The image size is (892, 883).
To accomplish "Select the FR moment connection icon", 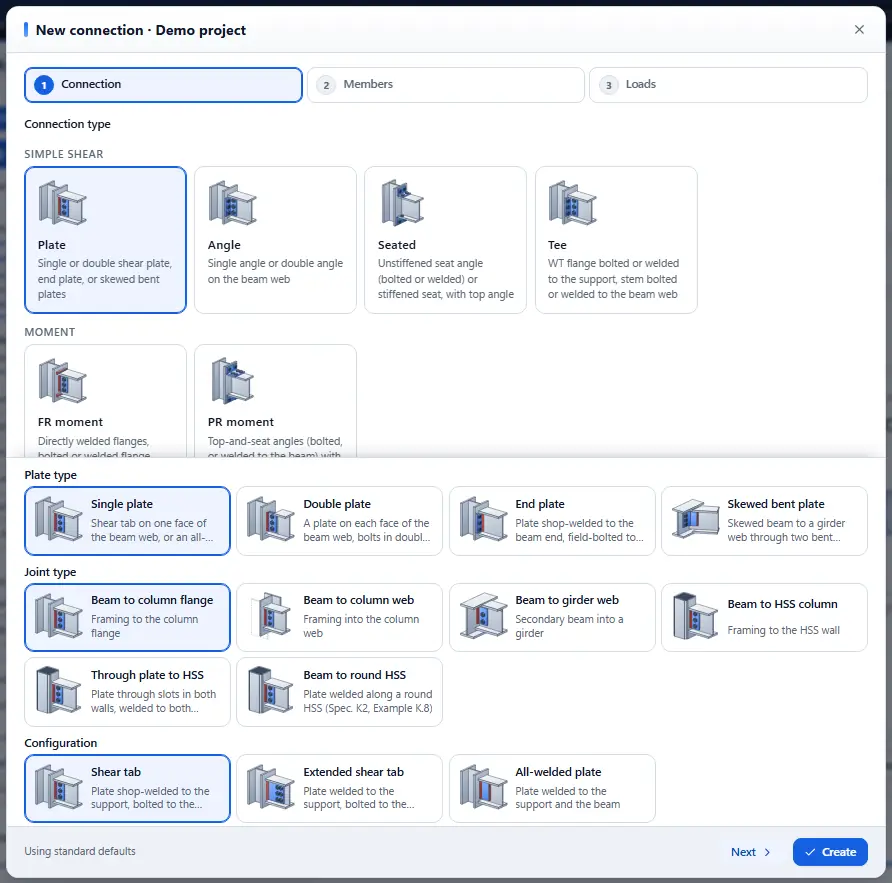I will [x=63, y=381].
